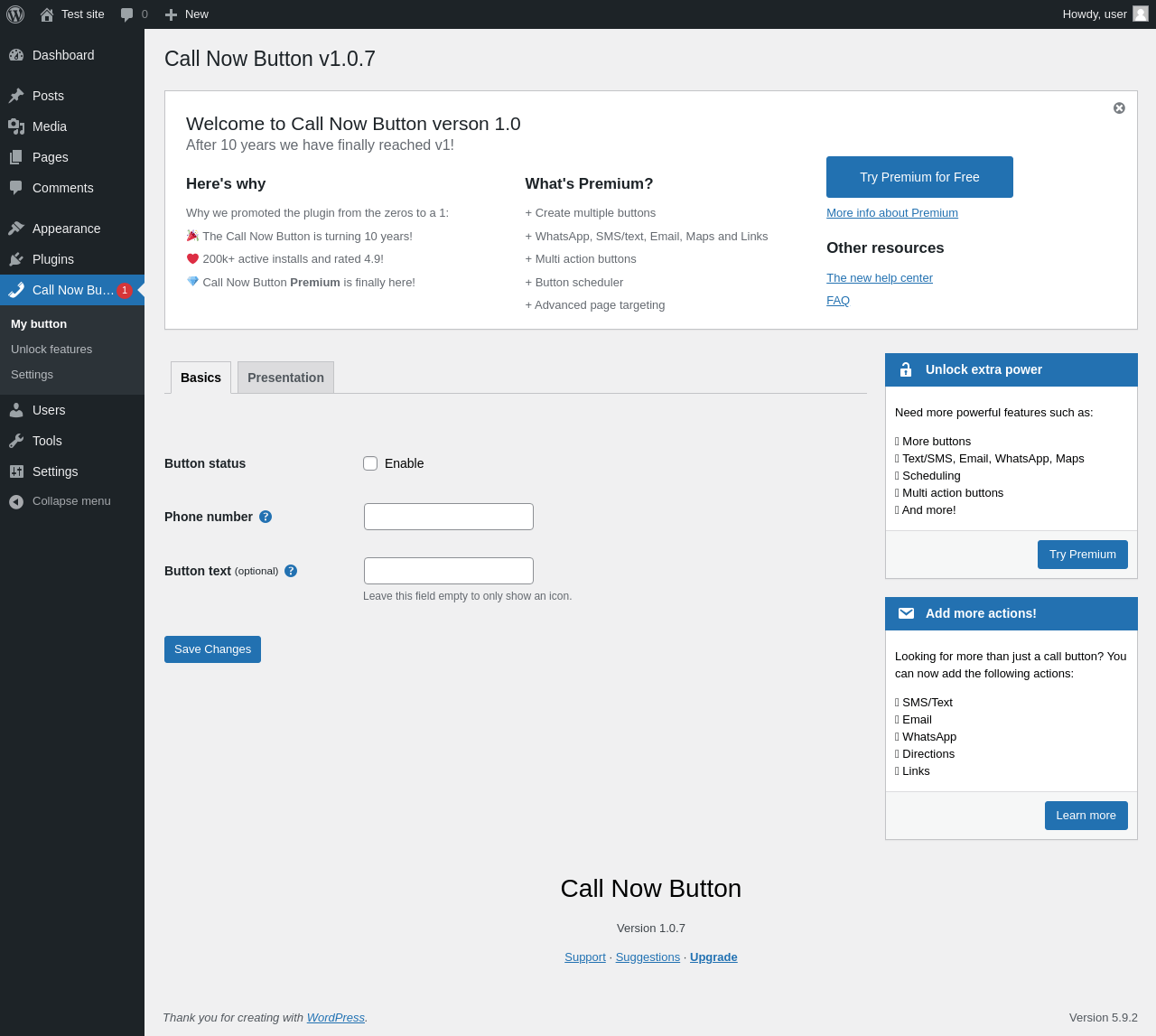The height and width of the screenshot is (1036, 1156).
Task: Open the Suggestions link
Action: tap(648, 957)
